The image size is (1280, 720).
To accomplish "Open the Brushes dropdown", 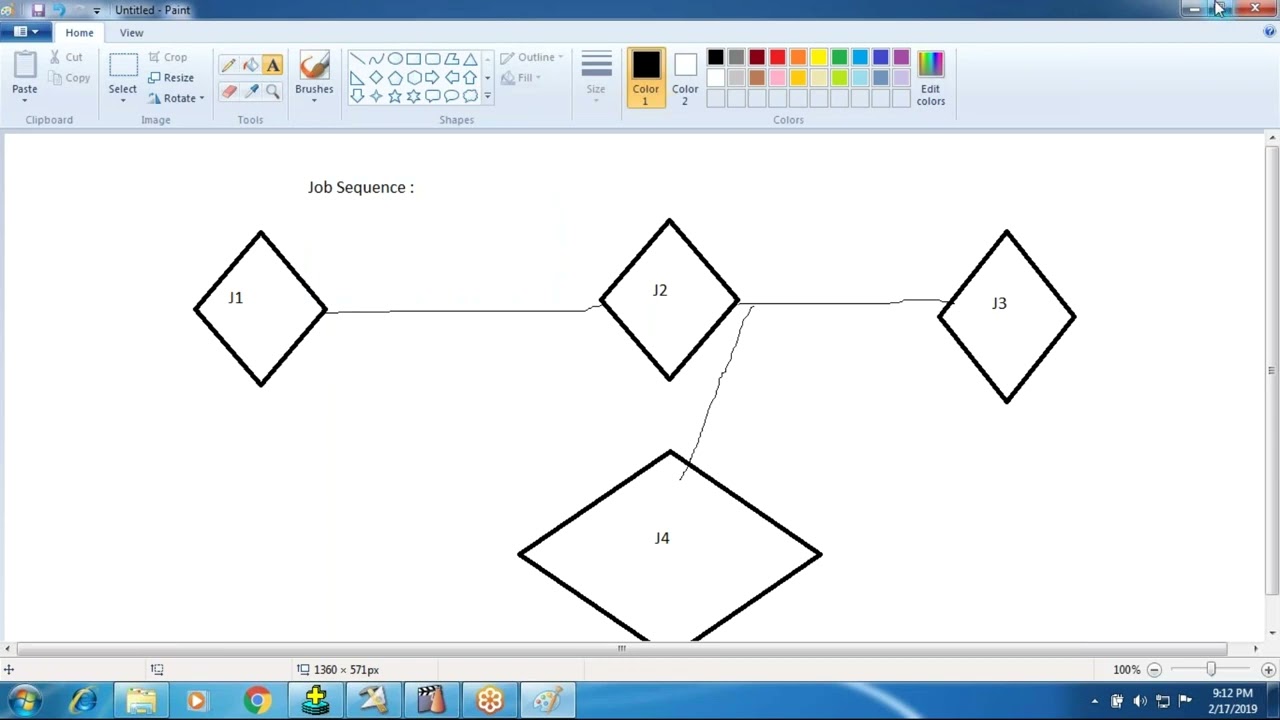I will click(x=314, y=99).
